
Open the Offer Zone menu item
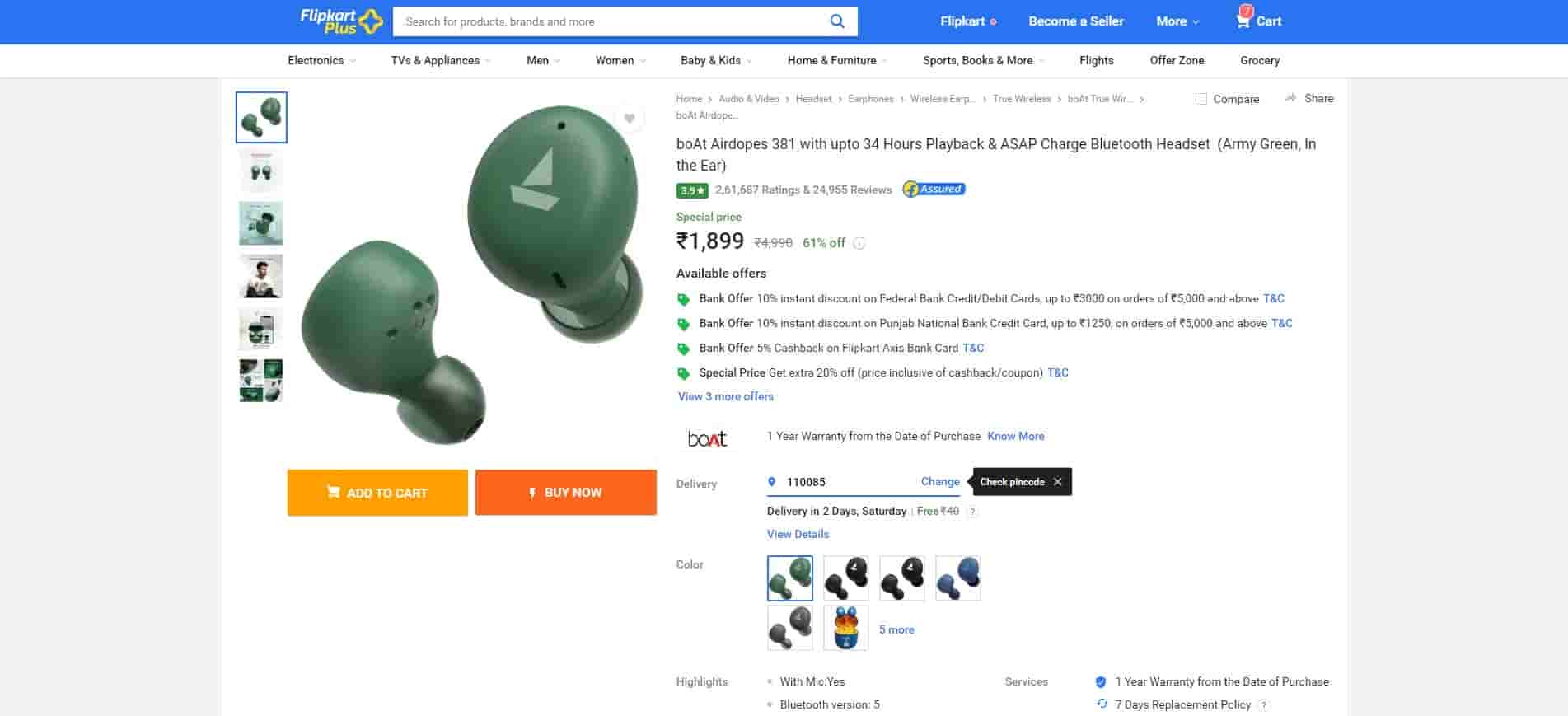pos(1177,60)
